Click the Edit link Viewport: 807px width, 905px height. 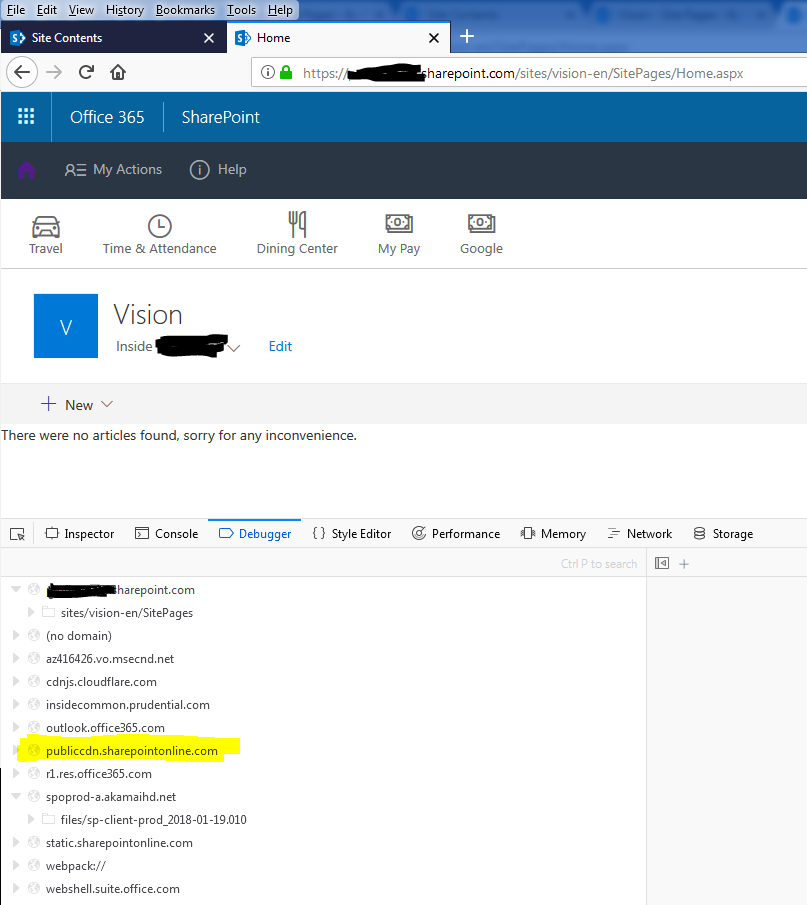pyautogui.click(x=280, y=346)
